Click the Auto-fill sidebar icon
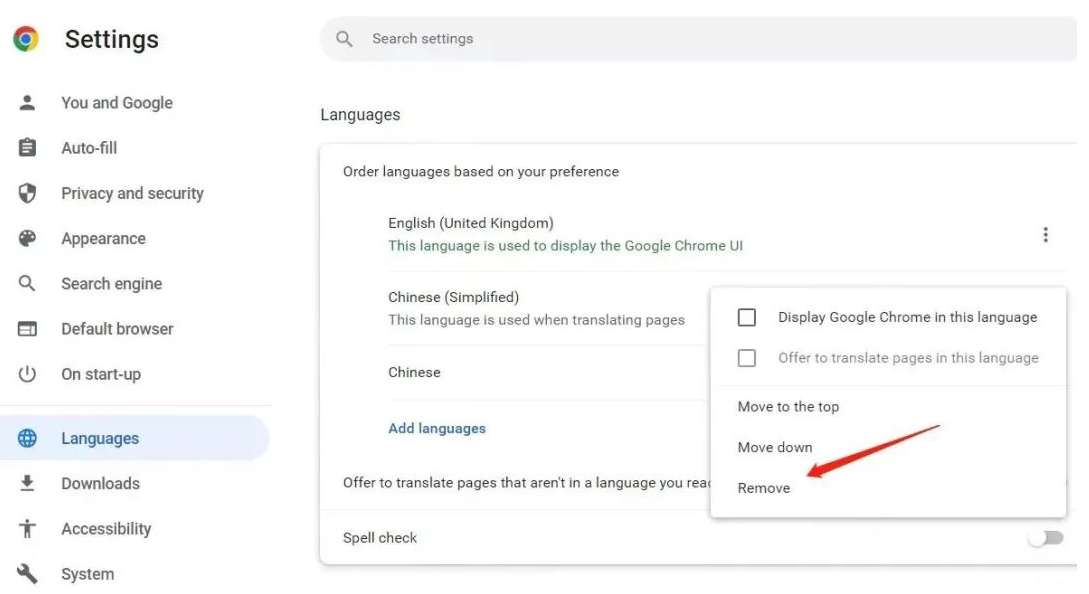The width and height of the screenshot is (1089, 594). click(x=25, y=147)
